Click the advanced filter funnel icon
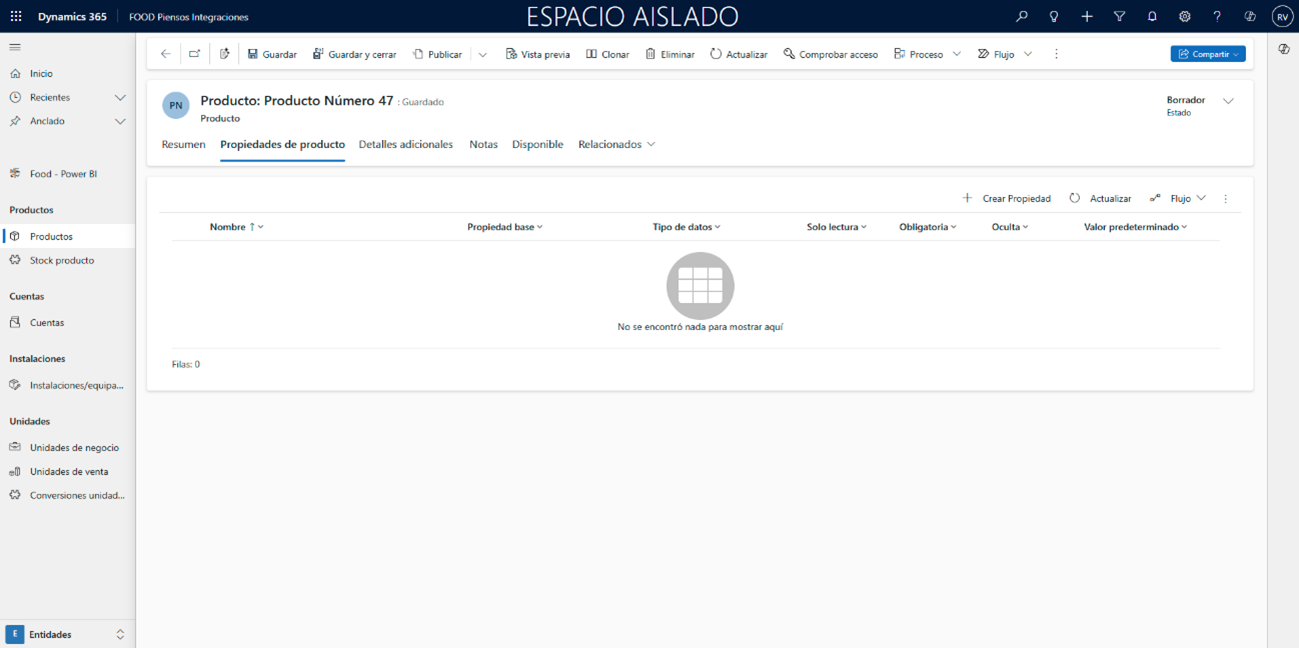Viewport: 1299px width, 648px height. [1119, 17]
